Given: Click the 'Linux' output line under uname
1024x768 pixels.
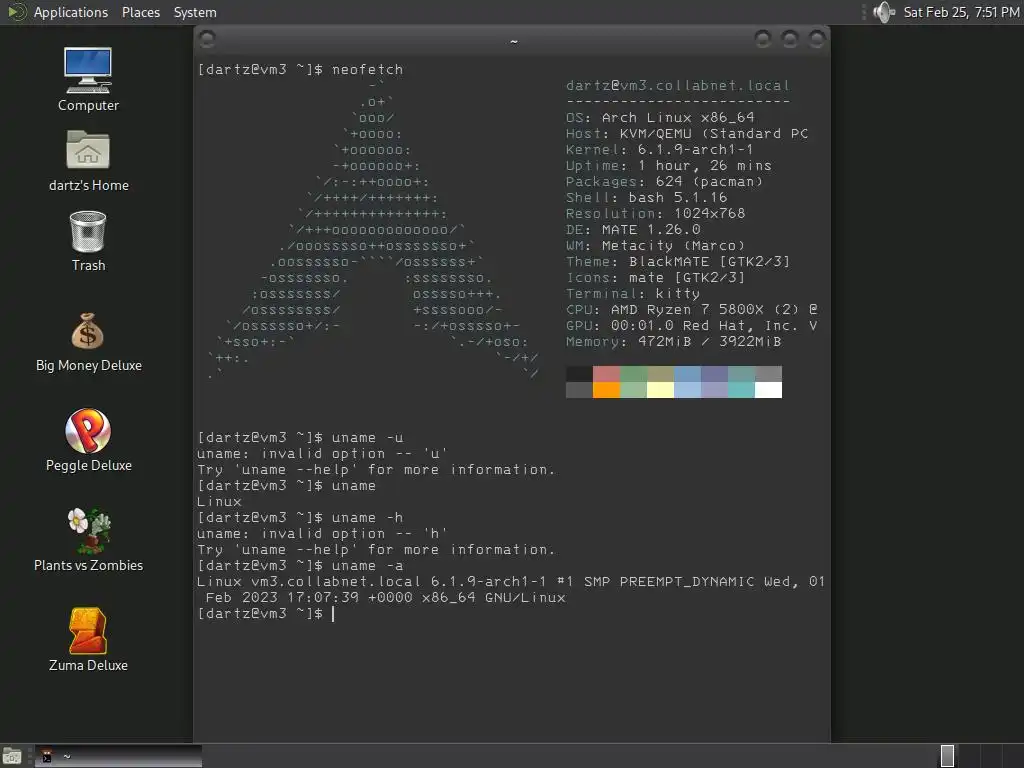Looking at the screenshot, I should 219,502.
